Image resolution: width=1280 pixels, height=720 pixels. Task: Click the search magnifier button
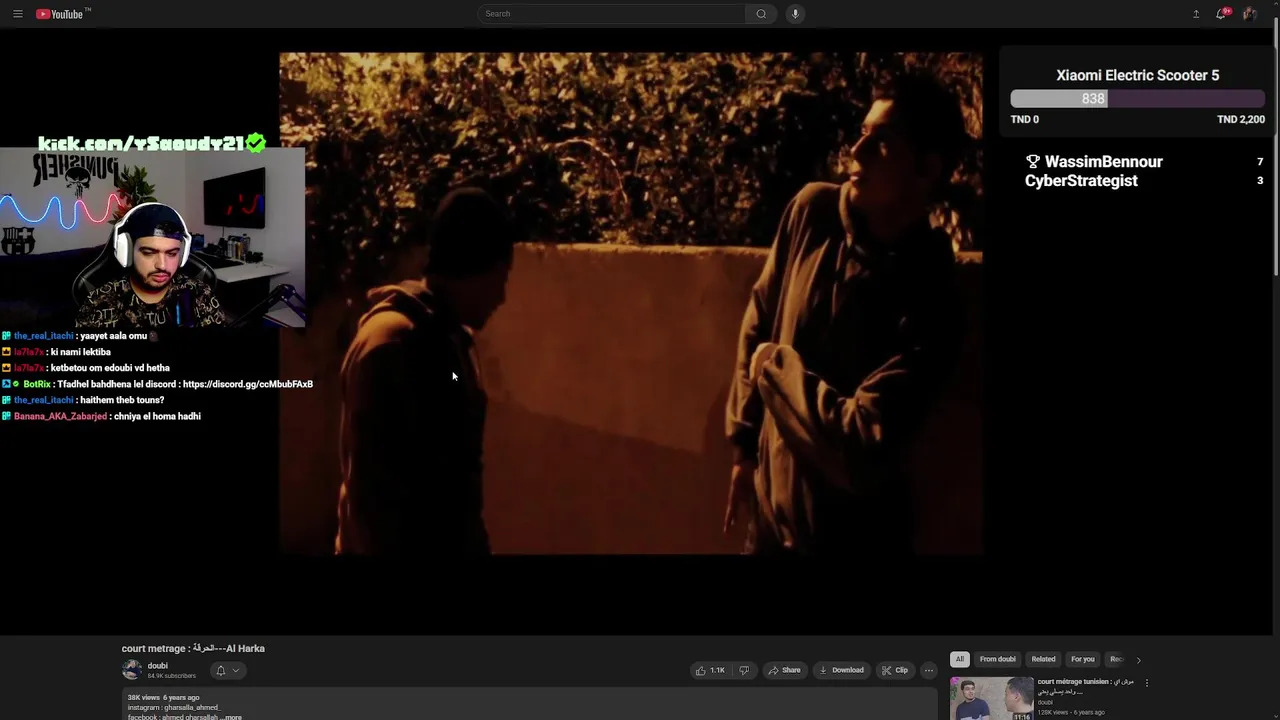[761, 14]
